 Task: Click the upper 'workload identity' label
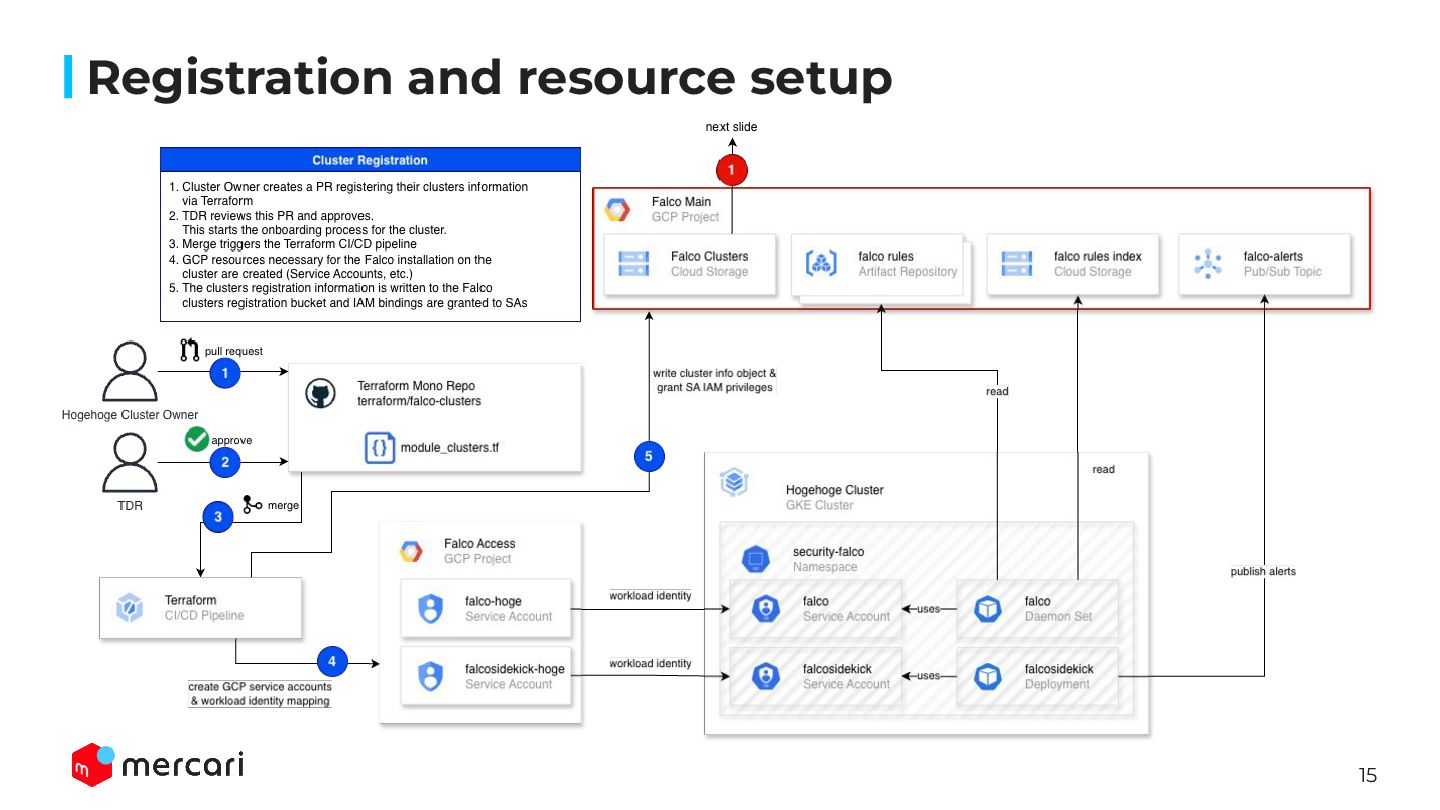point(650,596)
